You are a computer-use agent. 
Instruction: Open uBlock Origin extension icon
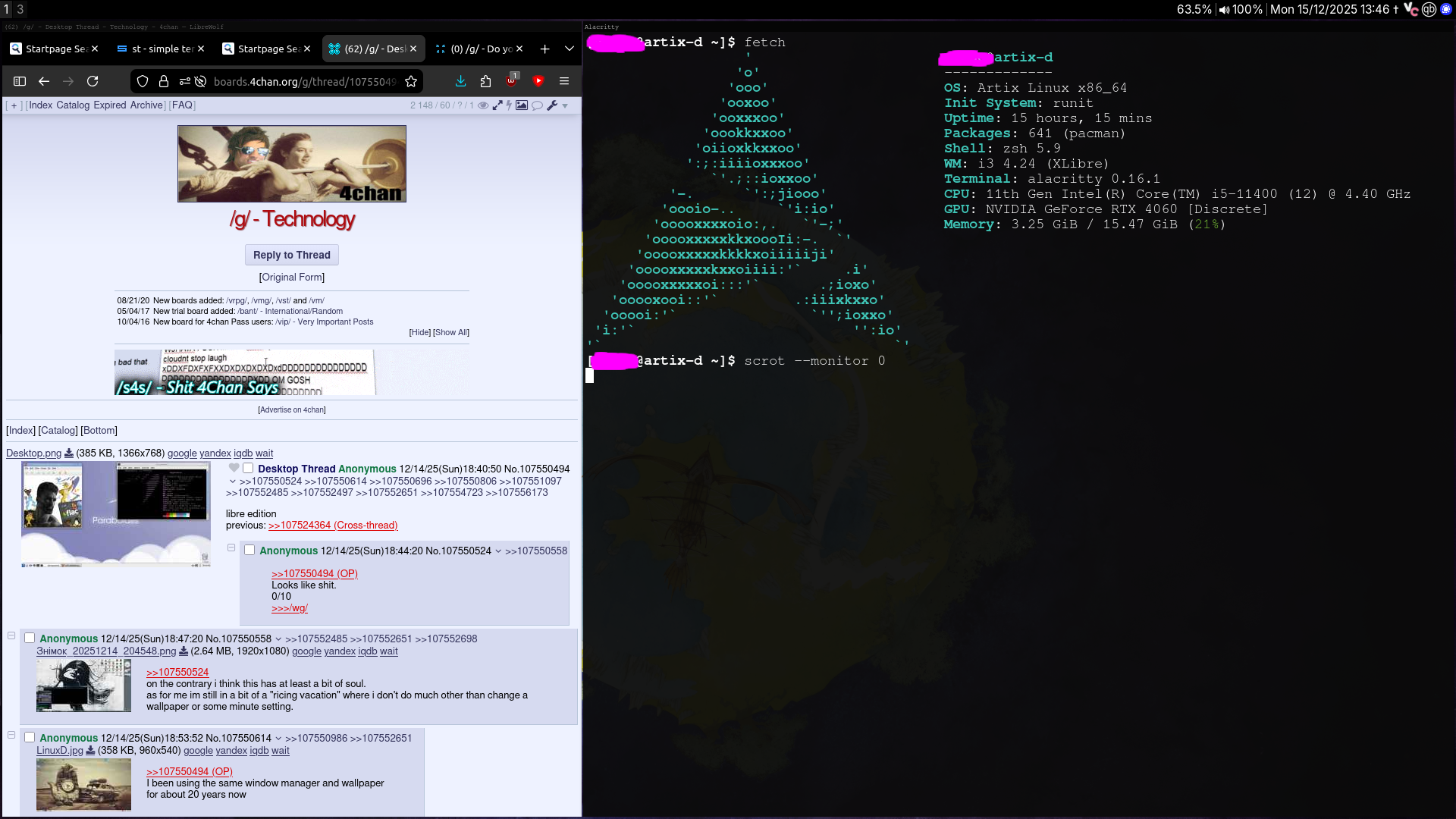[512, 81]
